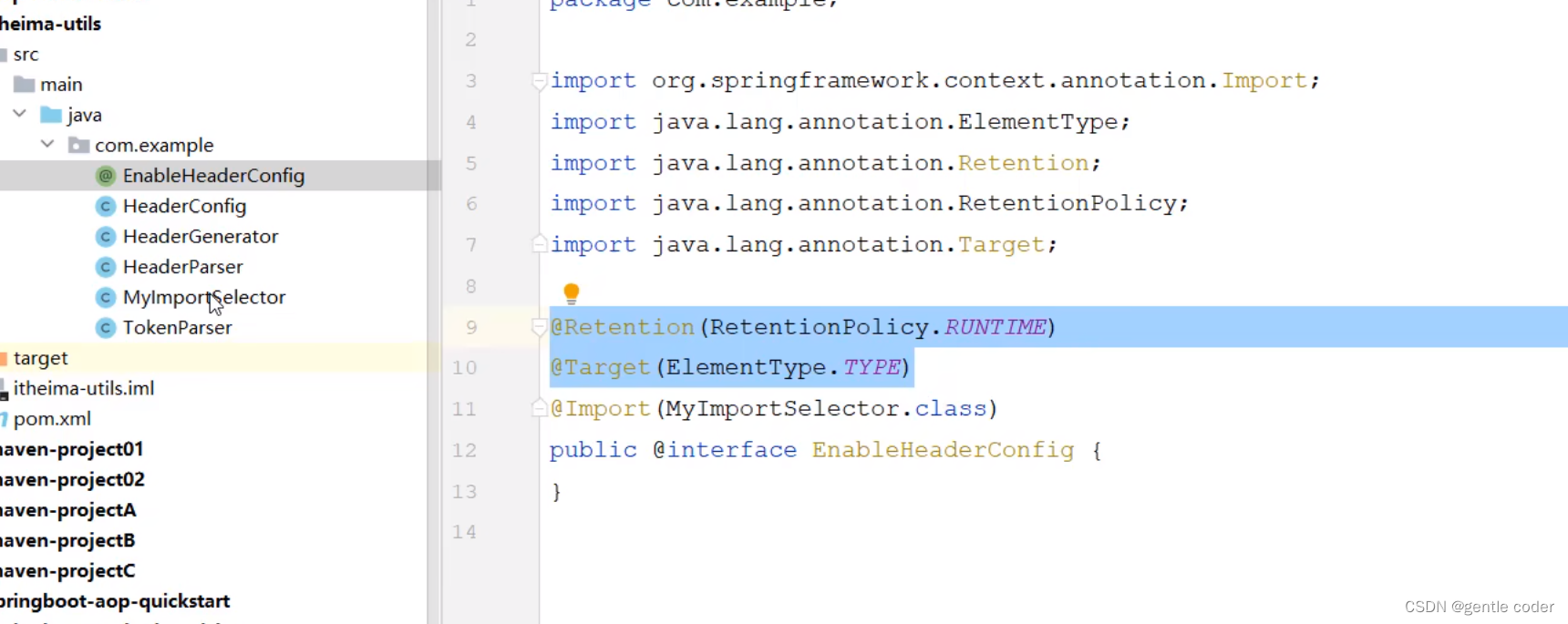Screen dimensions: 1568x624
Task: Click the HeaderGenerator class icon
Action: click(x=106, y=237)
